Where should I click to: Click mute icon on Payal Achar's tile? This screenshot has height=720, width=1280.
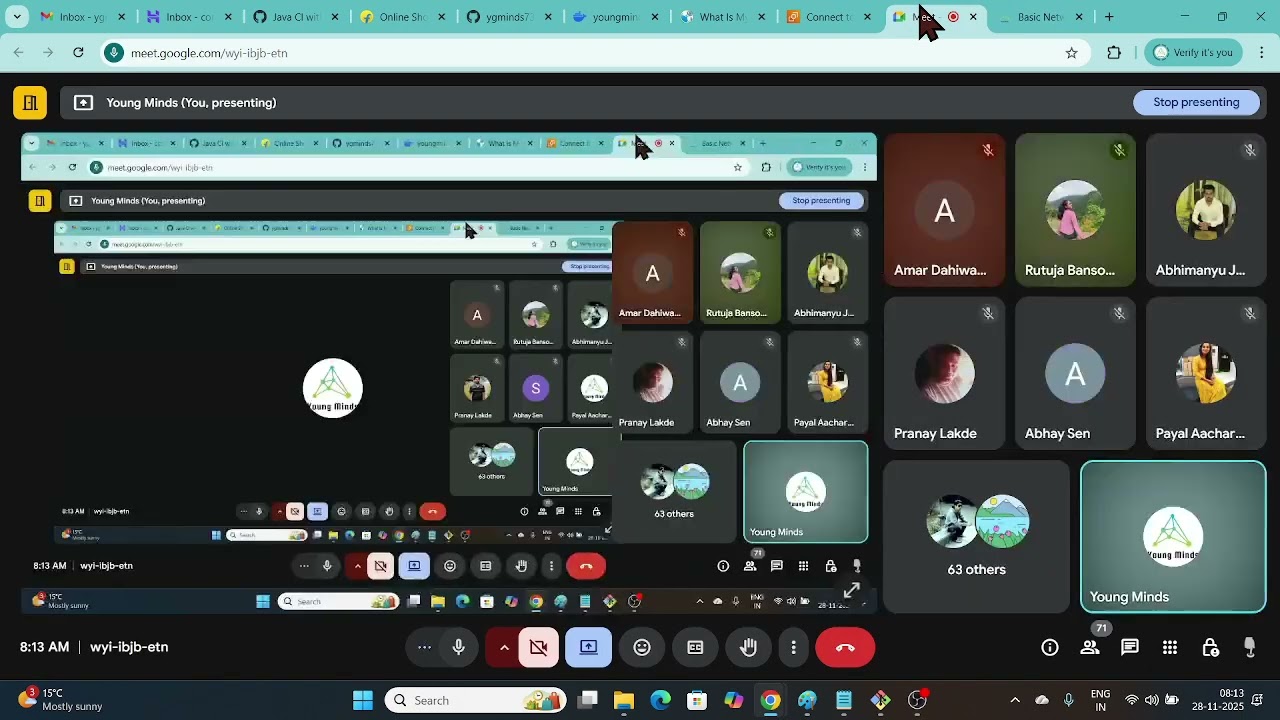click(1250, 313)
